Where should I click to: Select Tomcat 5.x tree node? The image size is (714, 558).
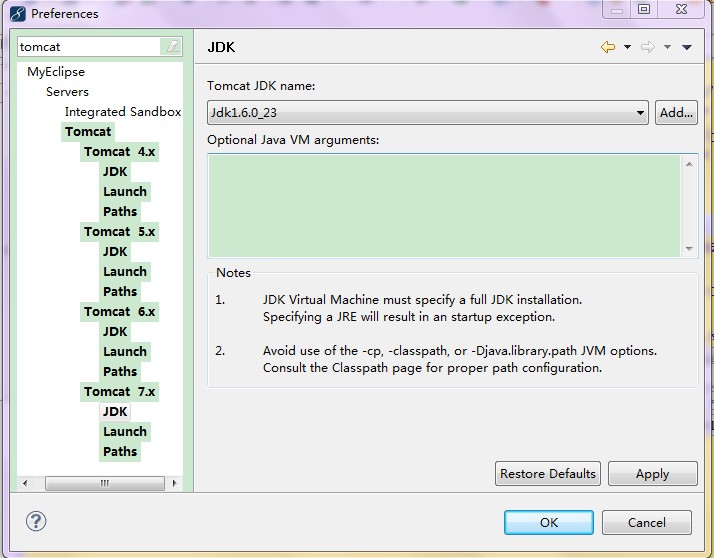click(119, 232)
